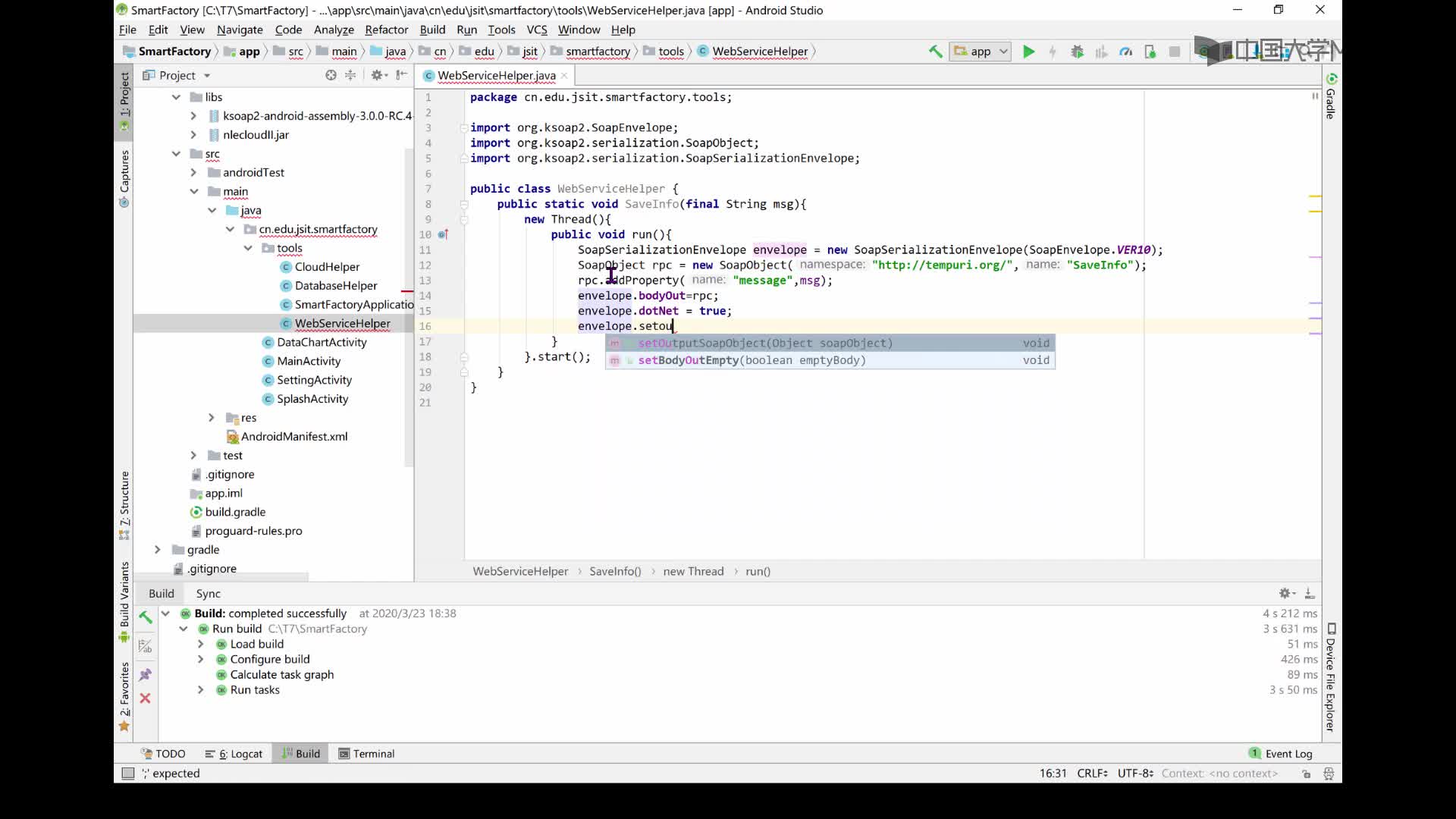
Task: Open the line separator CRLF selector
Action: [x=1093, y=773]
